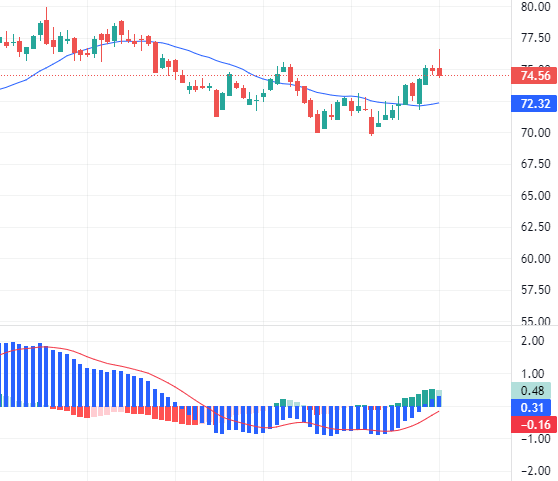This screenshot has height=481, width=558.
Task: Click the 62.50 price axis label
Action: [x=536, y=227]
